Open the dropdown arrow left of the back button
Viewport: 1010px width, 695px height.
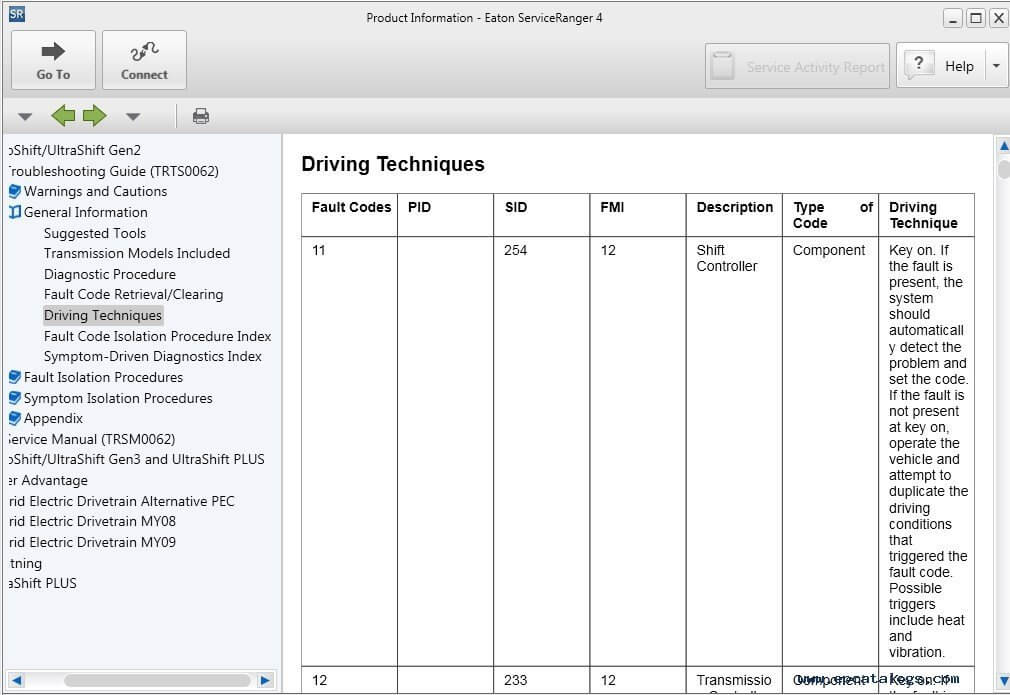tap(25, 115)
